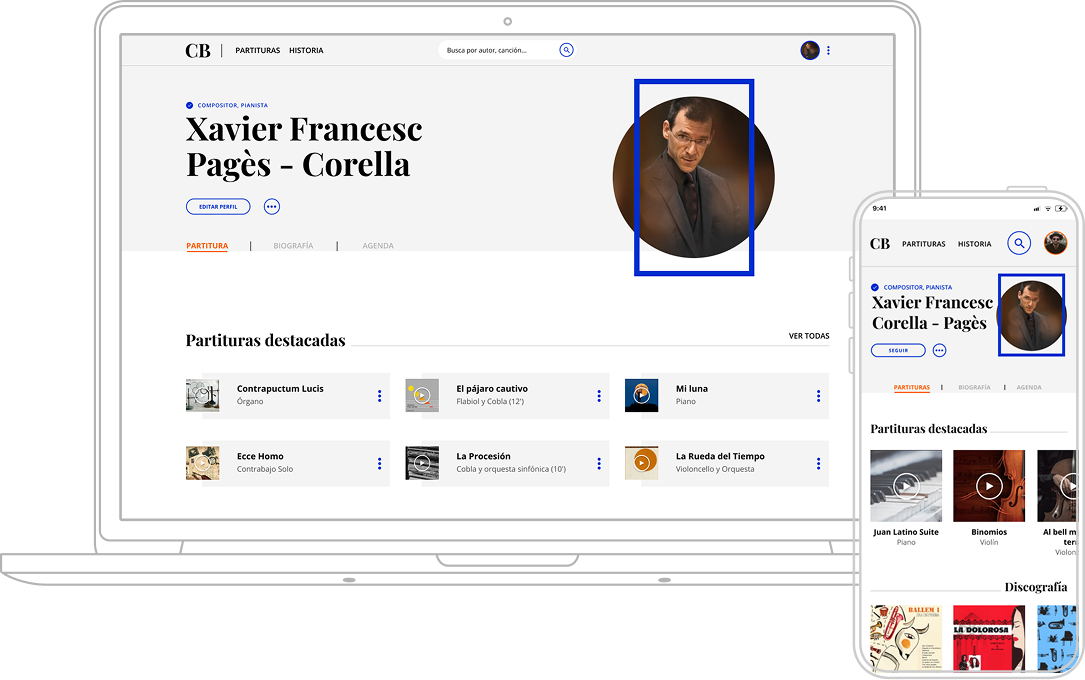Click HISTORIA in laptop navigation
Image resolution: width=1085 pixels, height=680 pixels.
tap(306, 50)
